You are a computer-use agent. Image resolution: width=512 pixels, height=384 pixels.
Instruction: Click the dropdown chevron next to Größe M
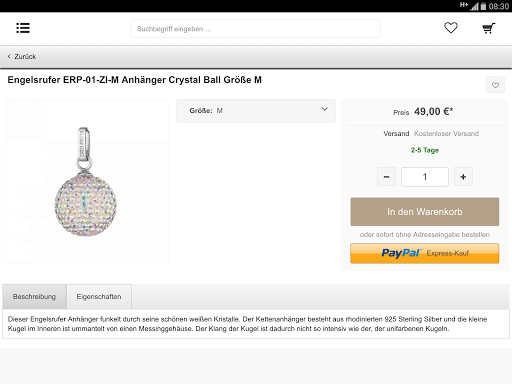(325, 109)
